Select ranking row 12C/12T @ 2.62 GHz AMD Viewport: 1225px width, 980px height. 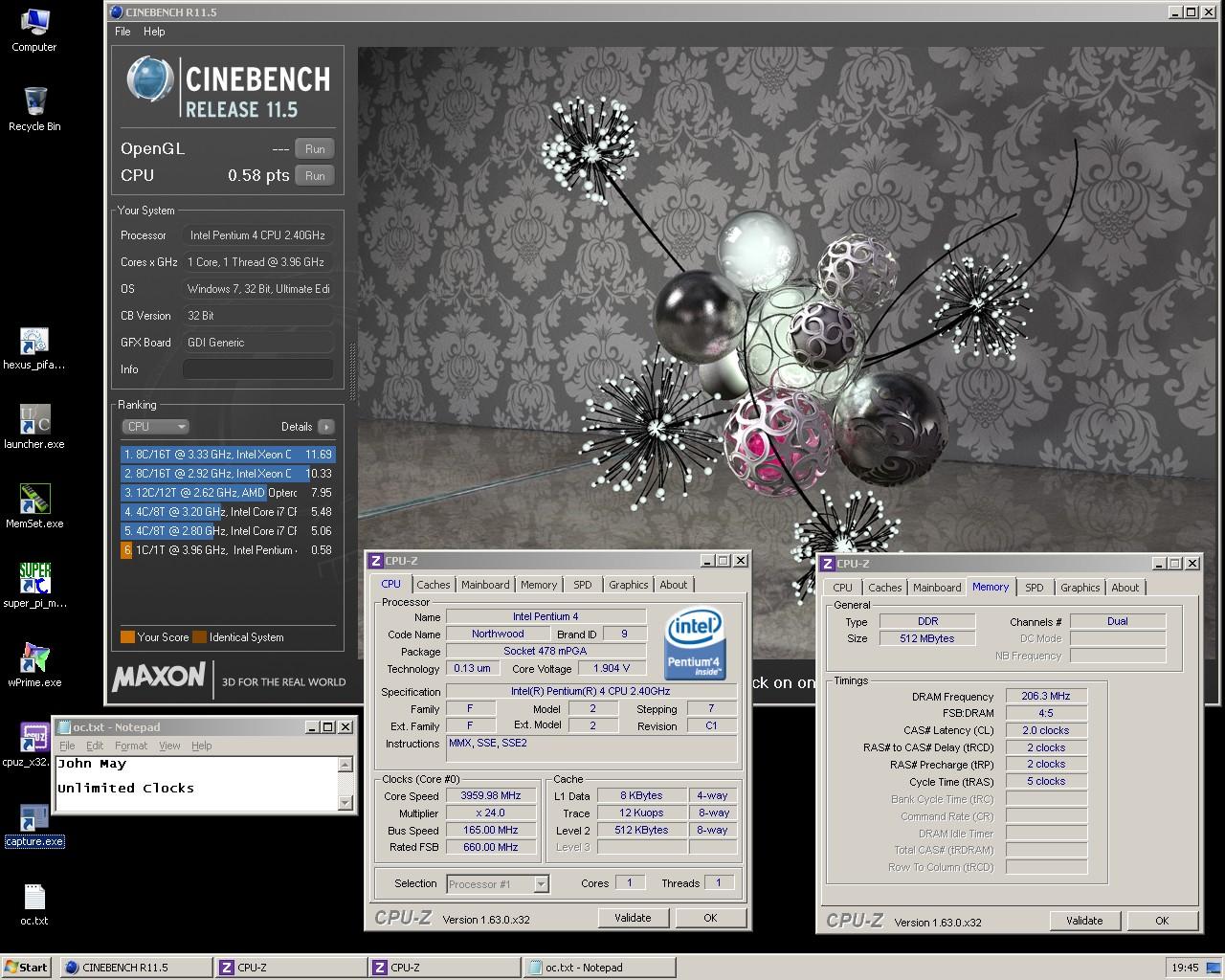point(228,493)
